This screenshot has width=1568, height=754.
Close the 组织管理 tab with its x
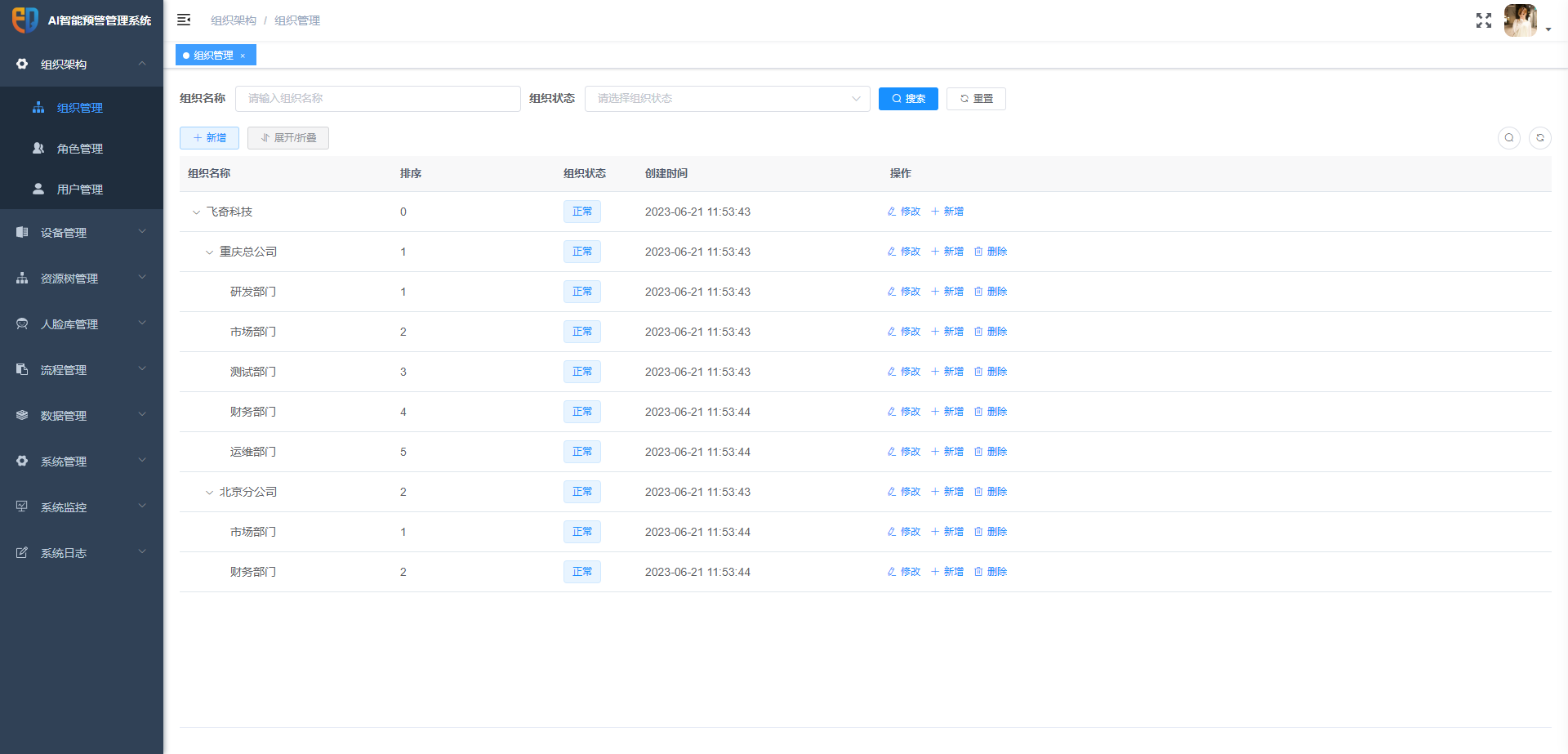(243, 56)
